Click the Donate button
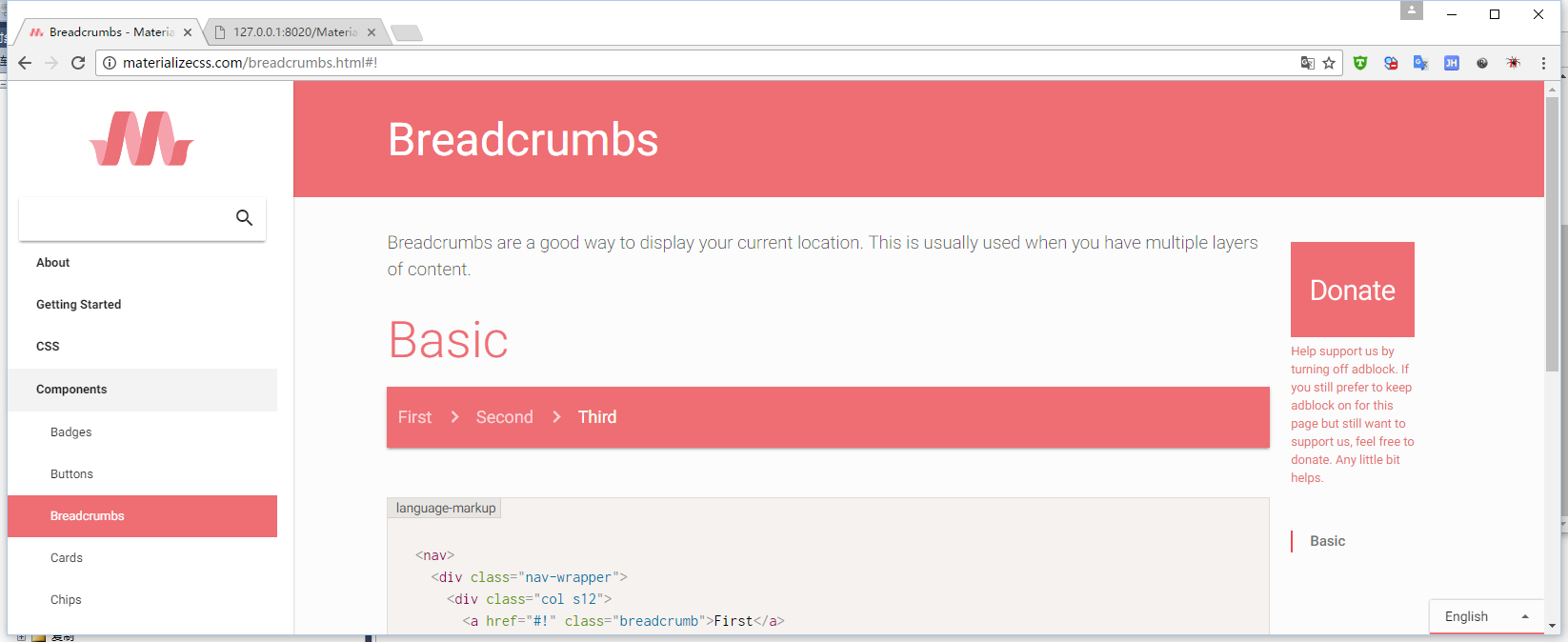 (1352, 290)
